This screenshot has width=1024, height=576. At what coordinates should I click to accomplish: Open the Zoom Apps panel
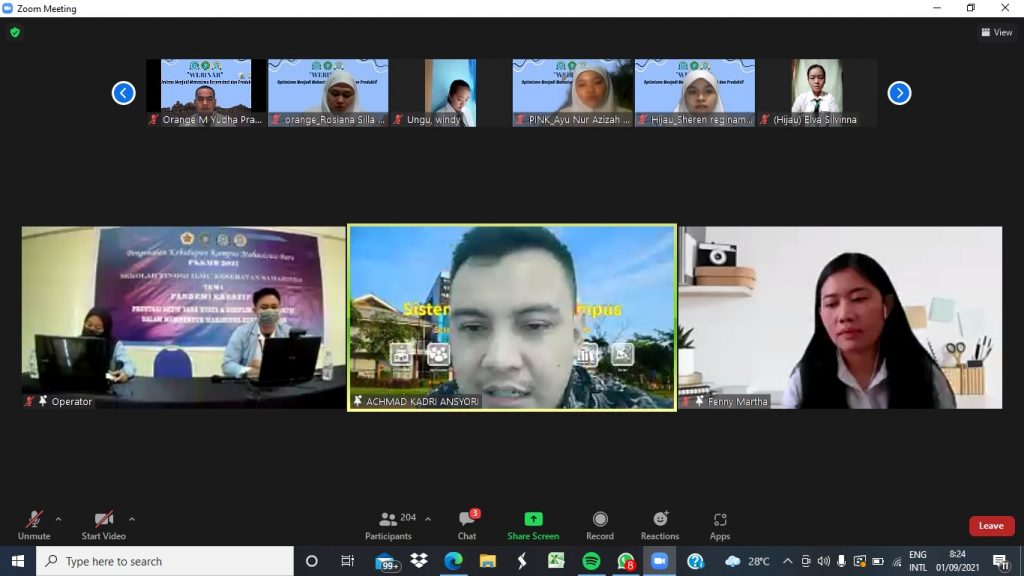click(x=720, y=520)
